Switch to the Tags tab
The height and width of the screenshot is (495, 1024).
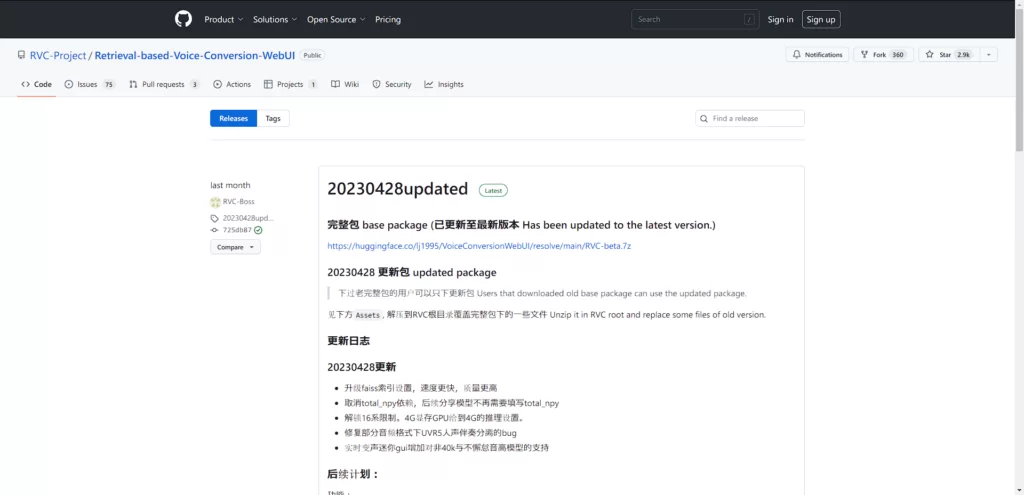(273, 118)
